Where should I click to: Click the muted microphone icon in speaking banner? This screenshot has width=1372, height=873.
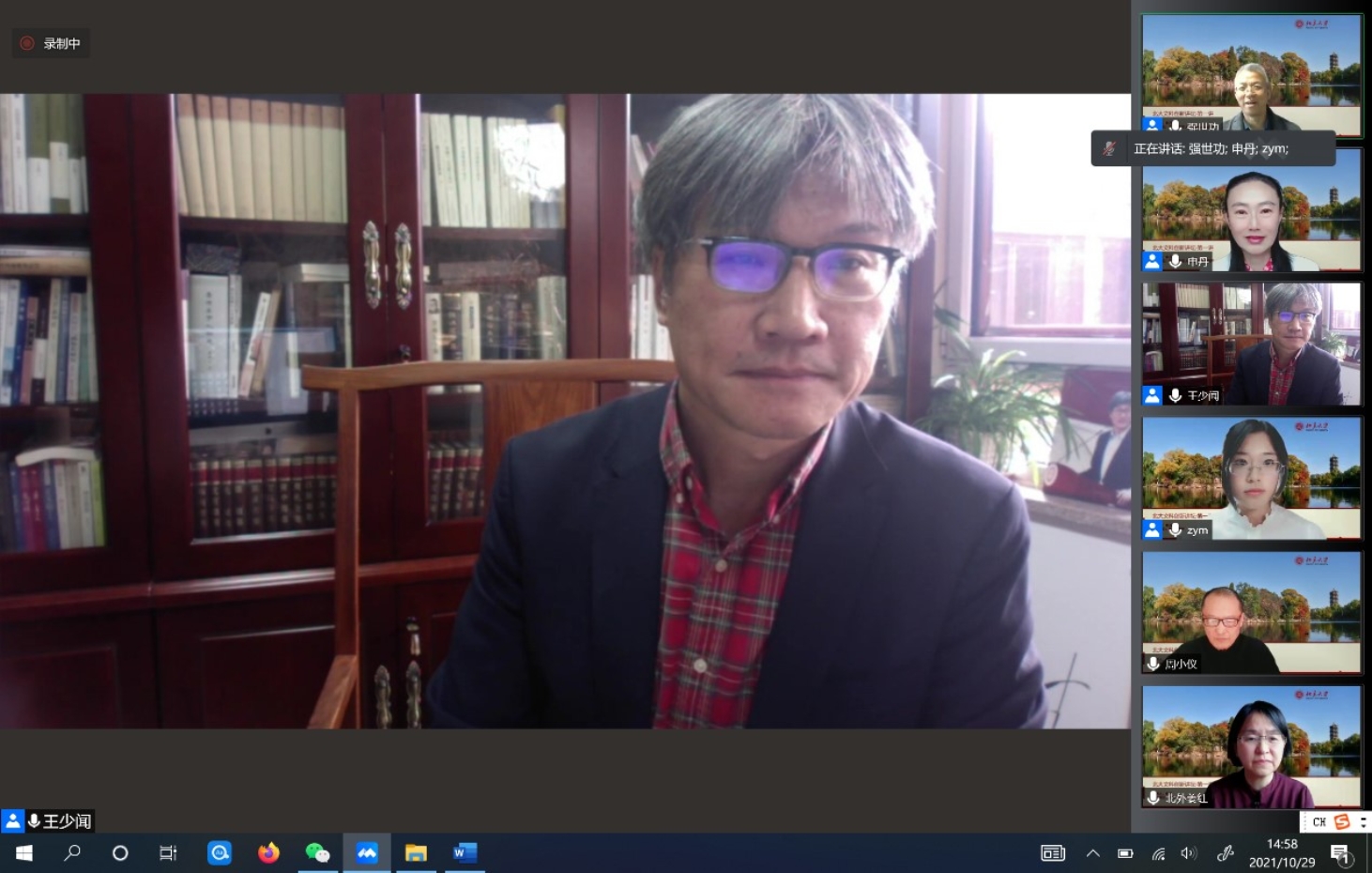click(x=1109, y=148)
